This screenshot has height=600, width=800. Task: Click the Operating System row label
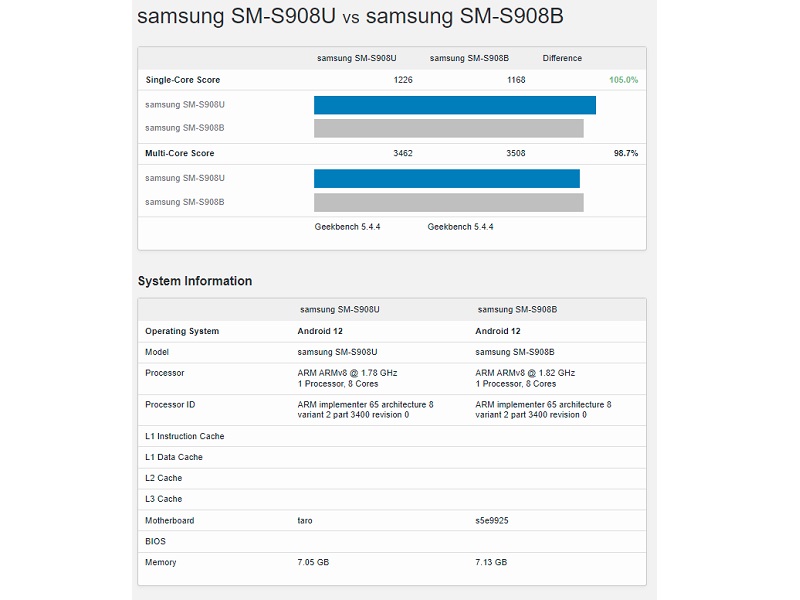coord(182,331)
